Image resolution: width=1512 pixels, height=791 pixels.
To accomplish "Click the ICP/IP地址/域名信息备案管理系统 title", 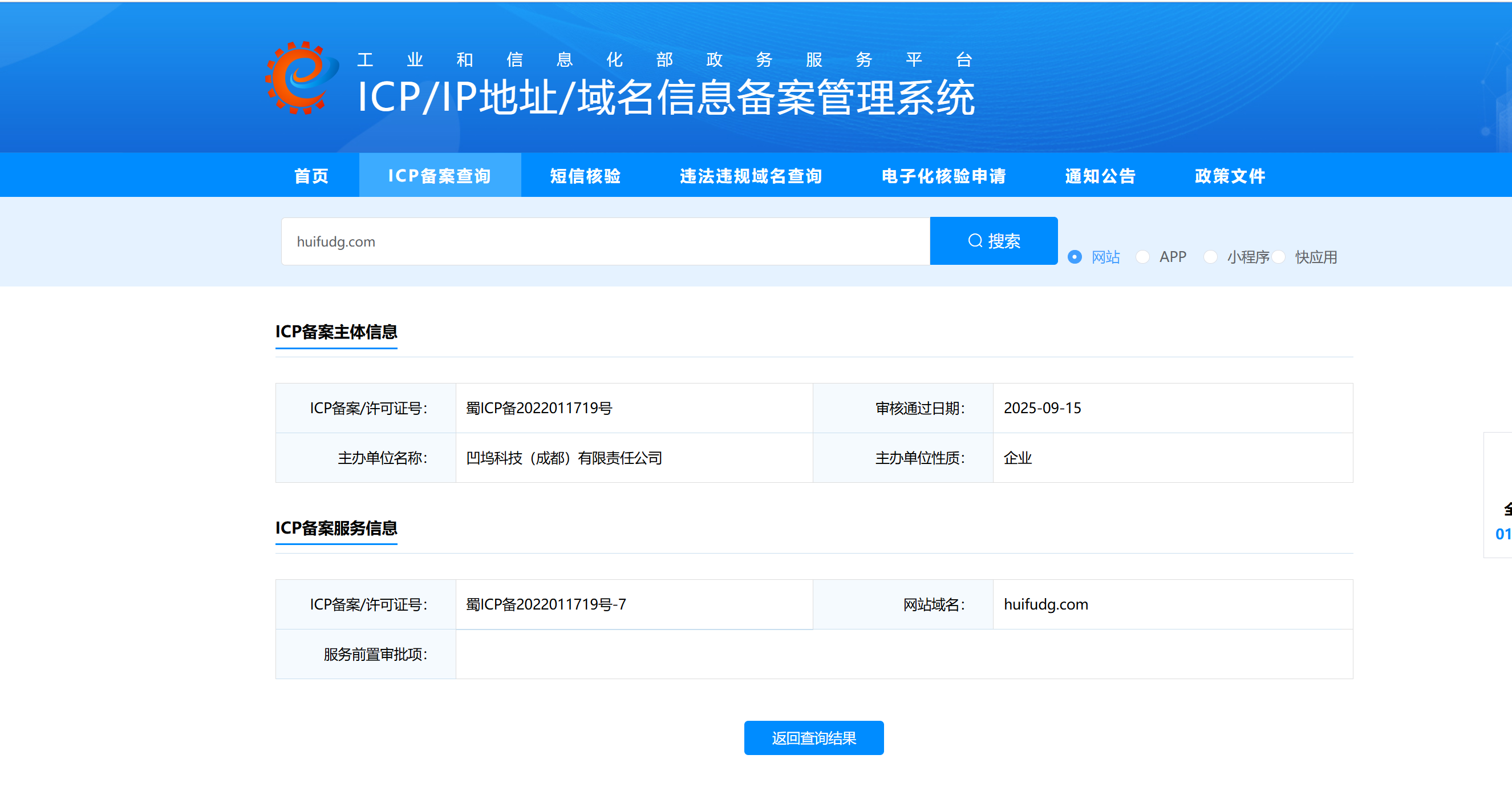I will 666,98.
